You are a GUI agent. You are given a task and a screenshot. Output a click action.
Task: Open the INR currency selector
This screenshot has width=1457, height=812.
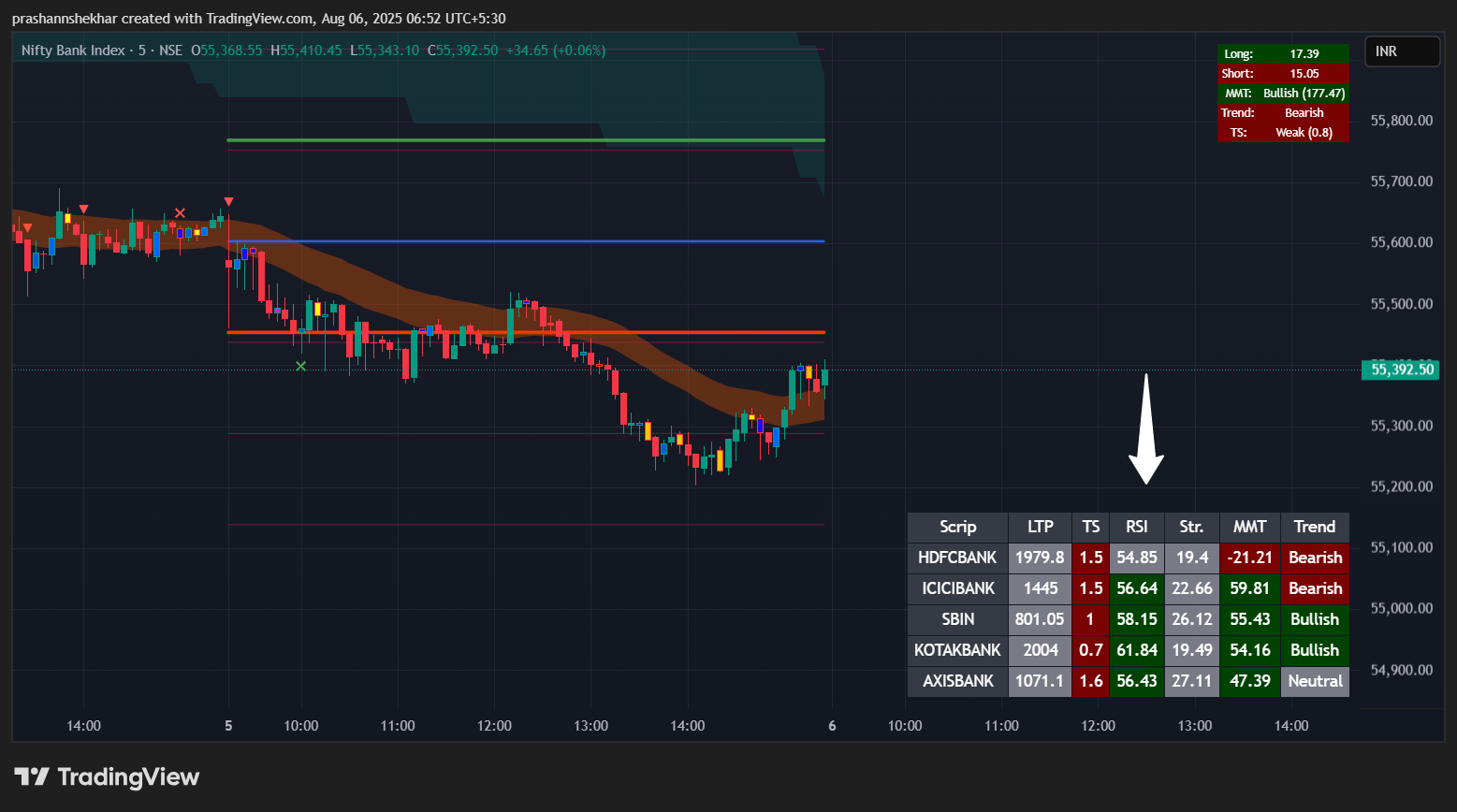tap(1401, 51)
